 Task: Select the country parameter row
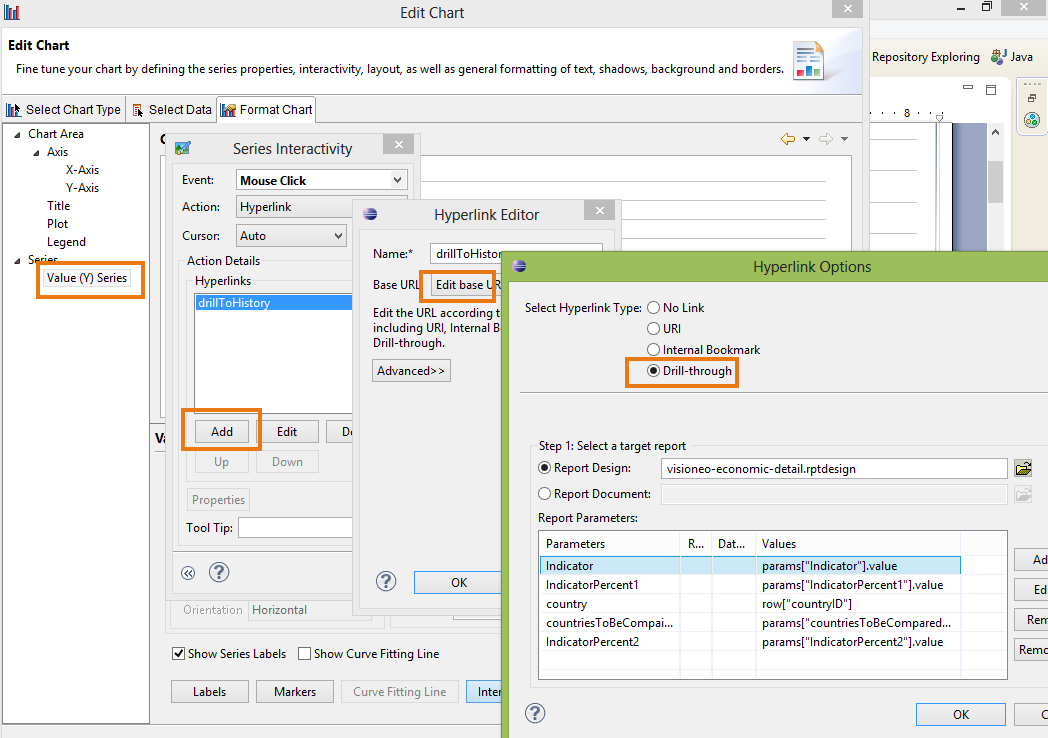tap(749, 604)
